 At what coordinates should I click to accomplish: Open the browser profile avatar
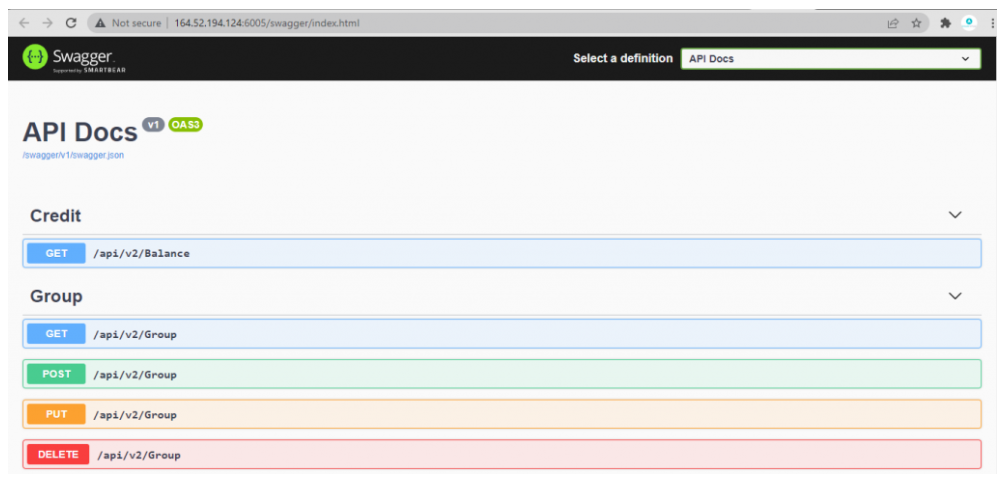click(x=968, y=23)
